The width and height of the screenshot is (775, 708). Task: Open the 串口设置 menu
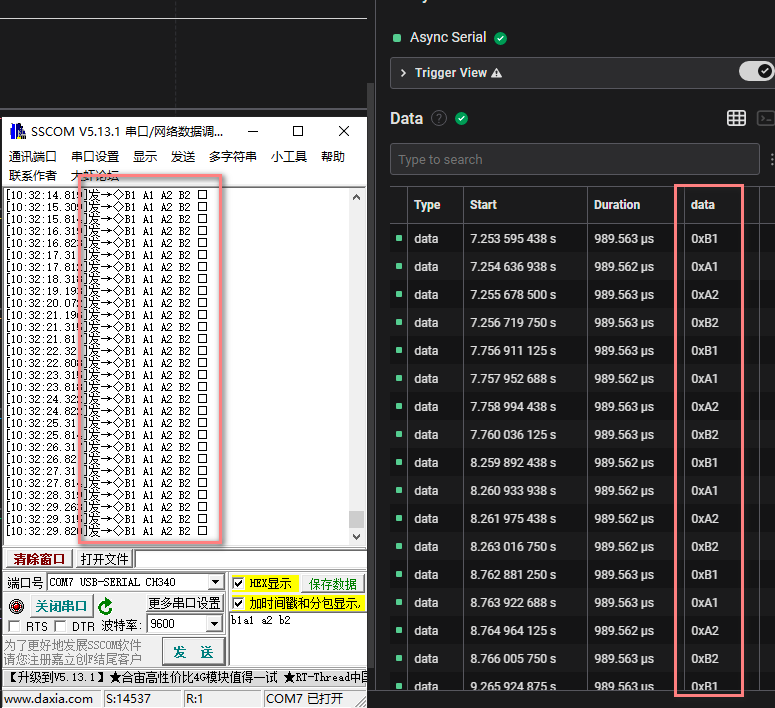(95, 157)
